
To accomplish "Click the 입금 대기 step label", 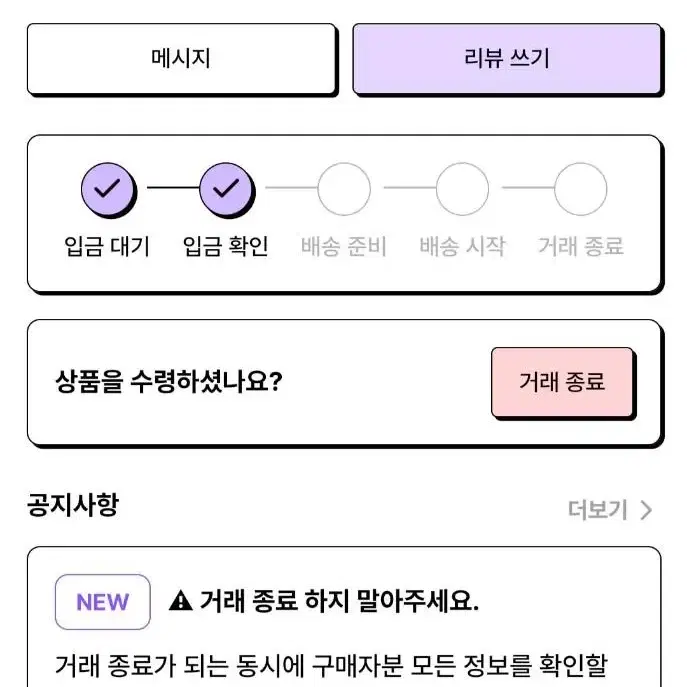I will [107, 246].
